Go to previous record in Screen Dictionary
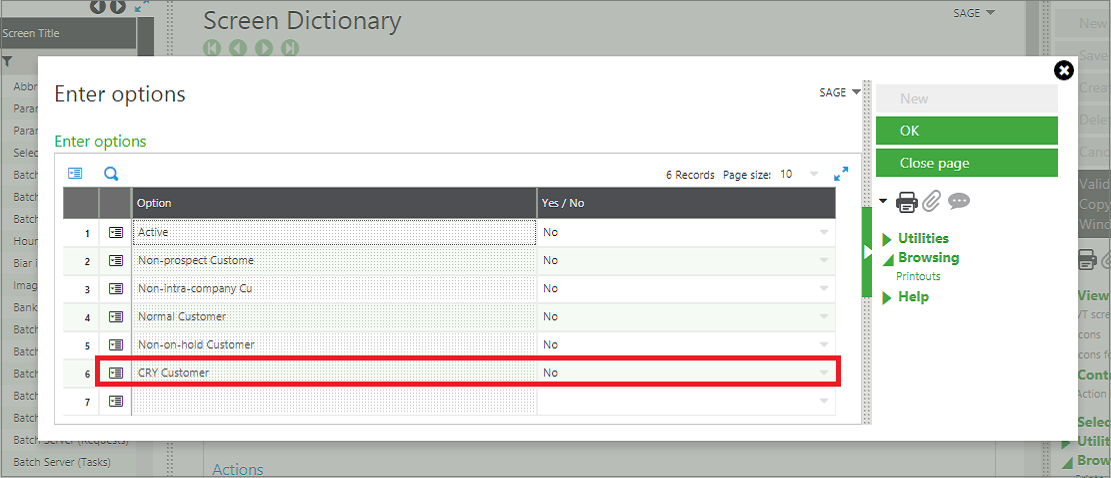The height and width of the screenshot is (478, 1111). coord(237,48)
